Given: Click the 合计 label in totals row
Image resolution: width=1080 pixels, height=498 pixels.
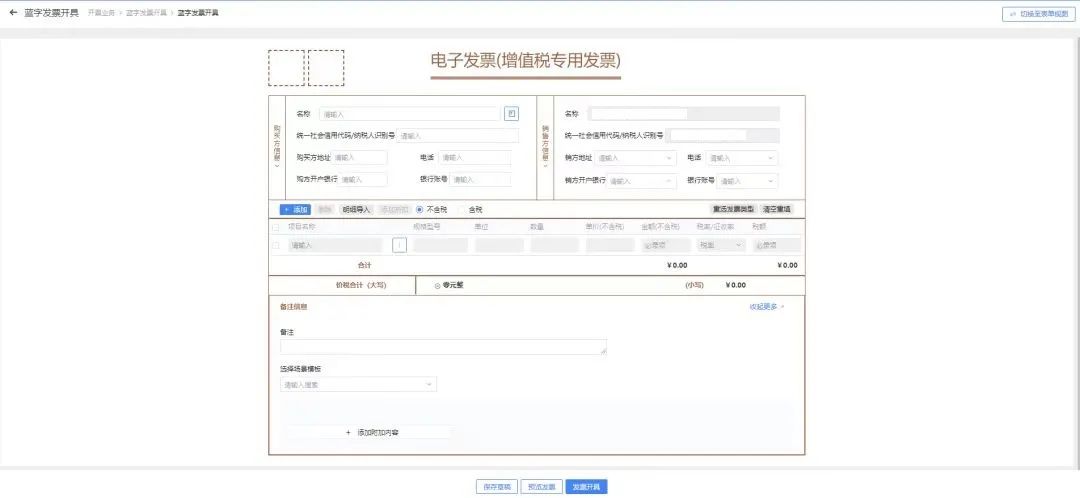Looking at the screenshot, I should 364,265.
